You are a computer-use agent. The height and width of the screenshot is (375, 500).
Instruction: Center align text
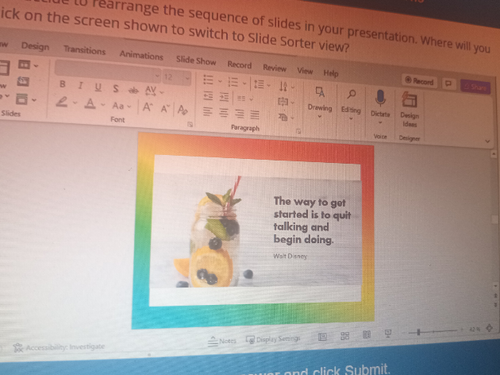[223, 113]
